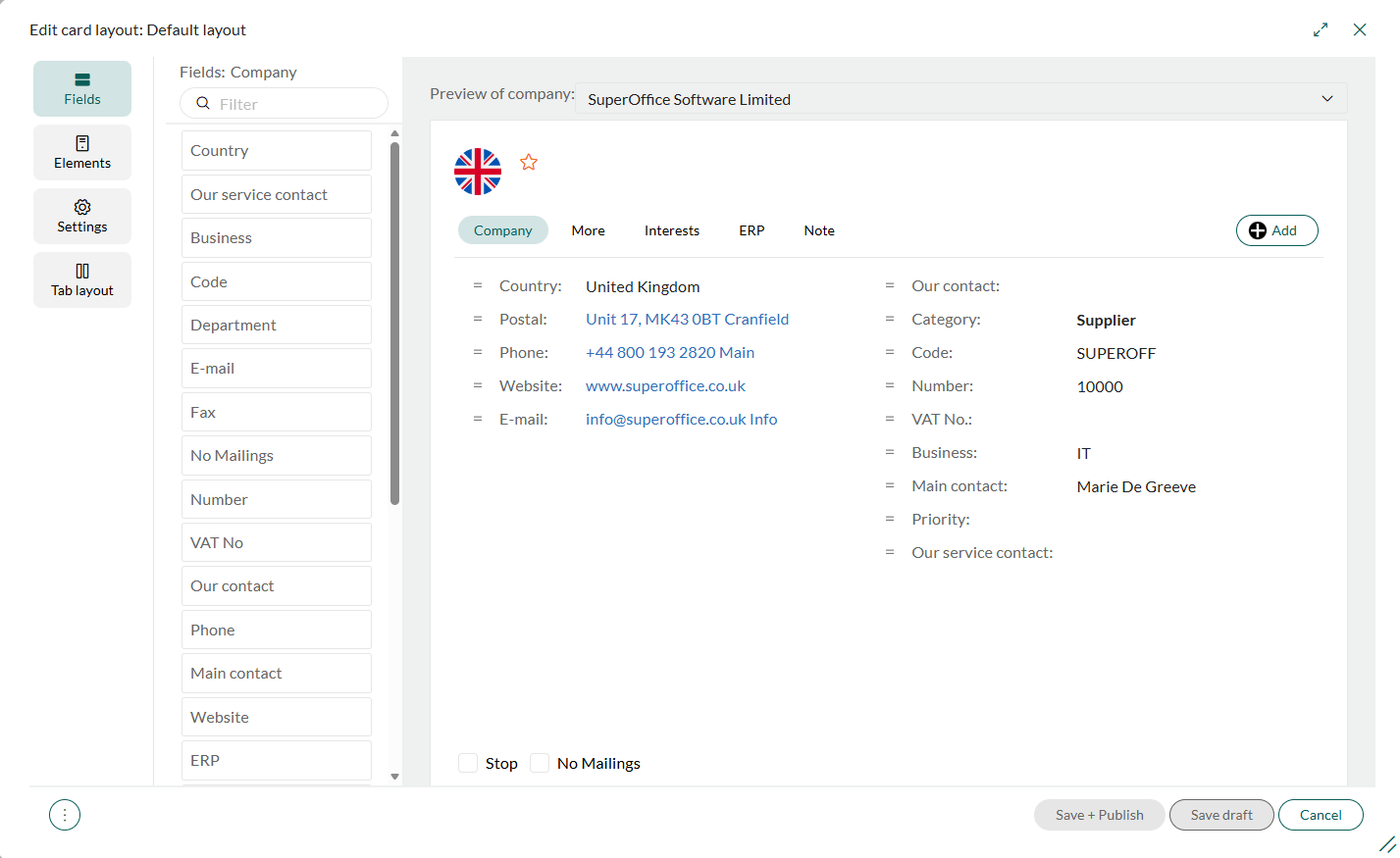
Task: Grab the drag handle beside Country
Action: pyautogui.click(x=478, y=285)
